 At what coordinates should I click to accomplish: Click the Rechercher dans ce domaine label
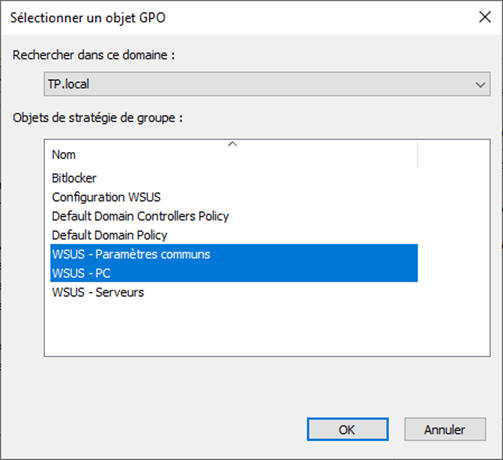click(x=94, y=55)
